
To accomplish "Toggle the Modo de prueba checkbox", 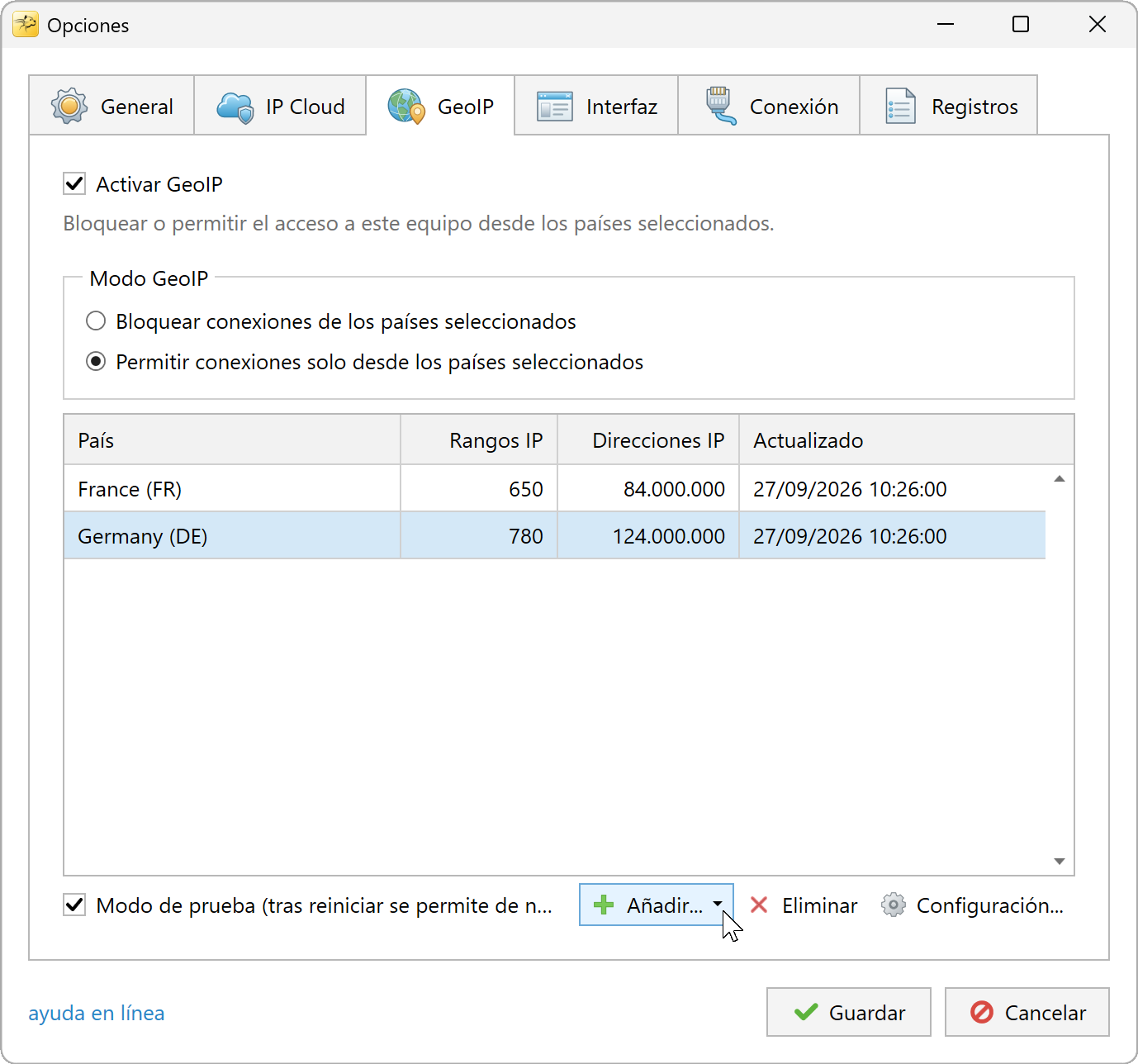I will coord(74,905).
